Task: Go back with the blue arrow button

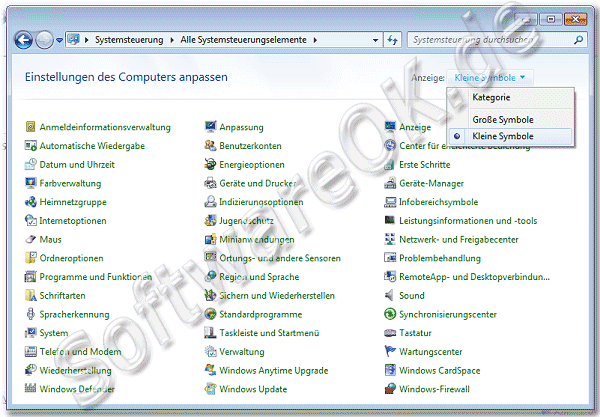Action: click(23, 40)
